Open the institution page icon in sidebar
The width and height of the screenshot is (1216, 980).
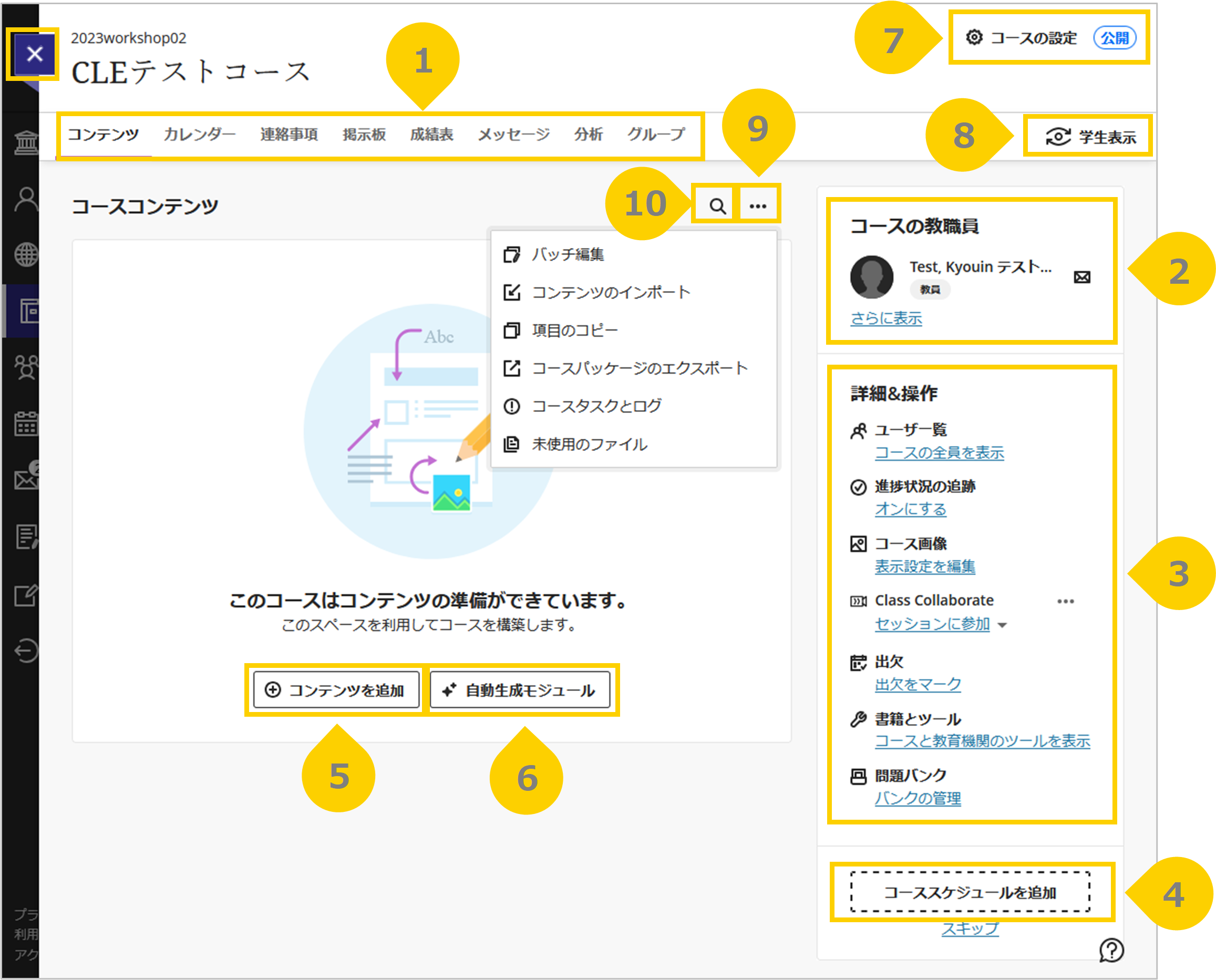26,142
